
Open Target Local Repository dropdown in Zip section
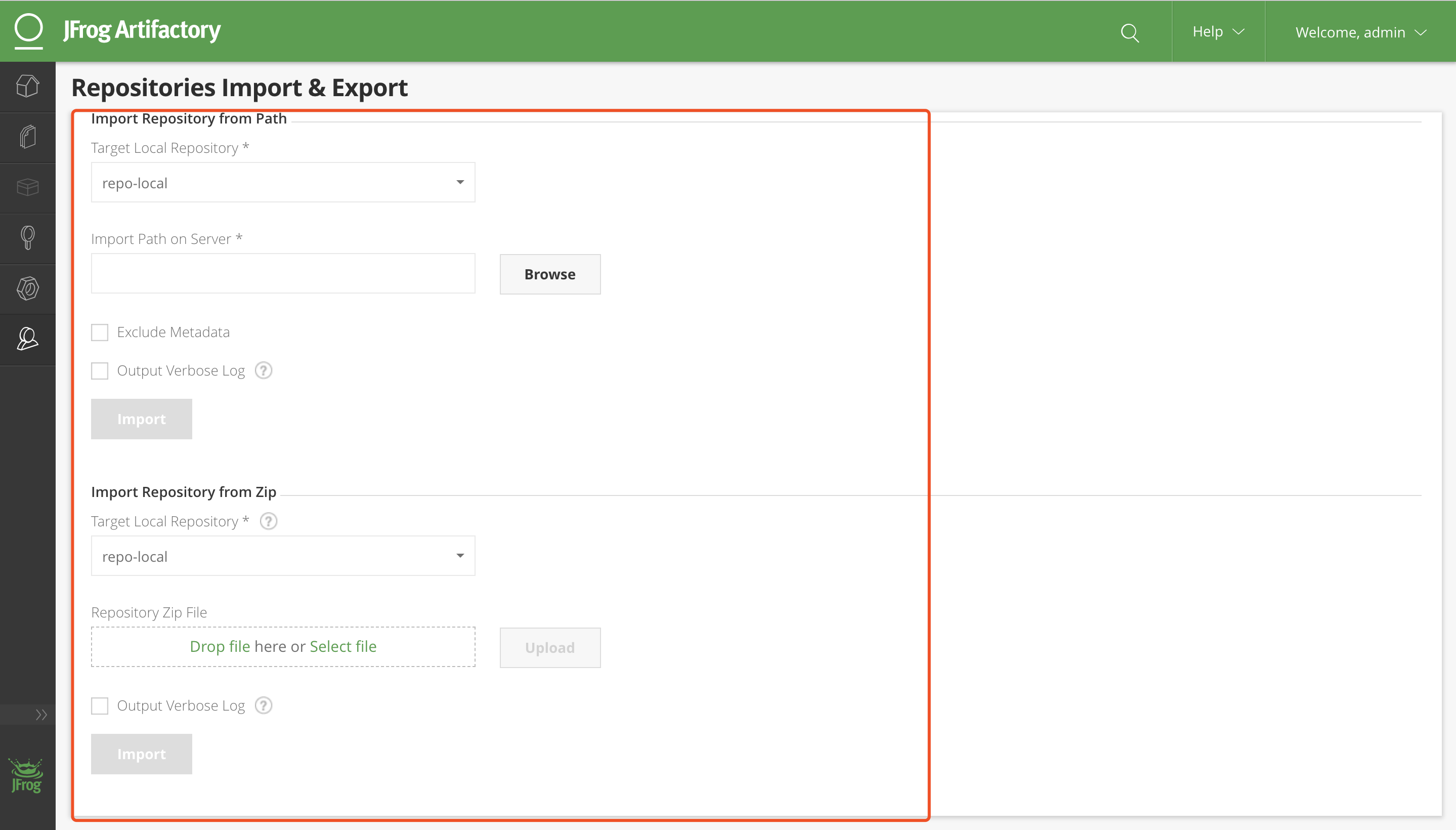(x=283, y=556)
